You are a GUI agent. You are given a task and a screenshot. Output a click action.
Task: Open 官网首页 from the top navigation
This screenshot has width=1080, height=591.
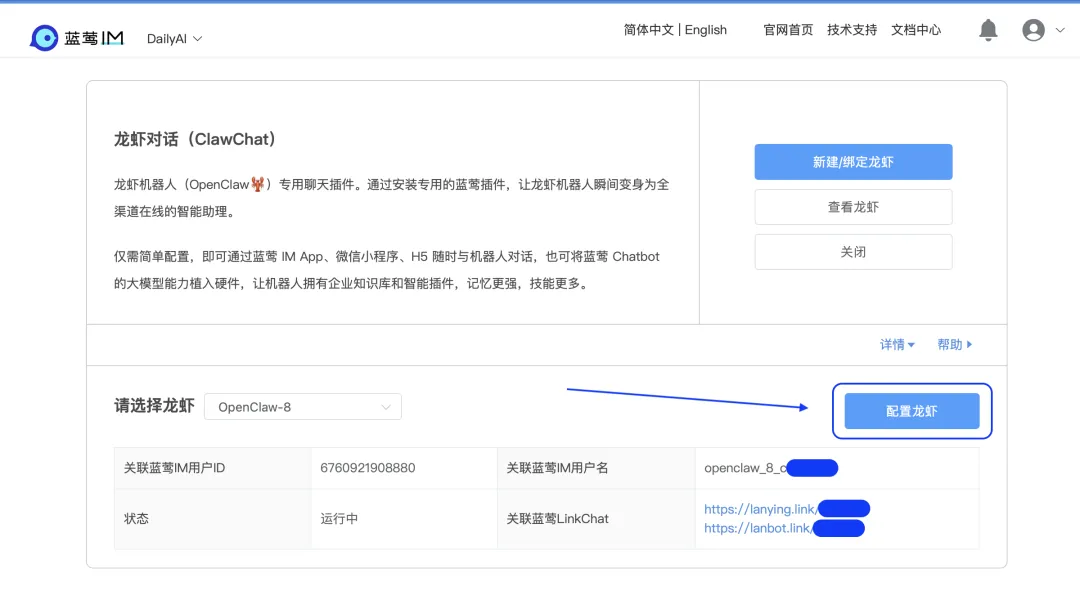tap(787, 30)
